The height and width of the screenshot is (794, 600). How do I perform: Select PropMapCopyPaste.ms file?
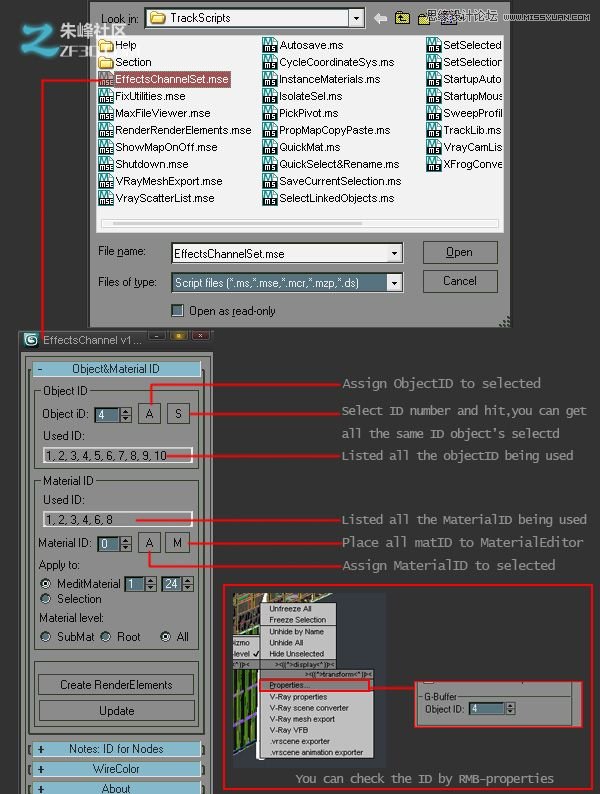(x=327, y=130)
